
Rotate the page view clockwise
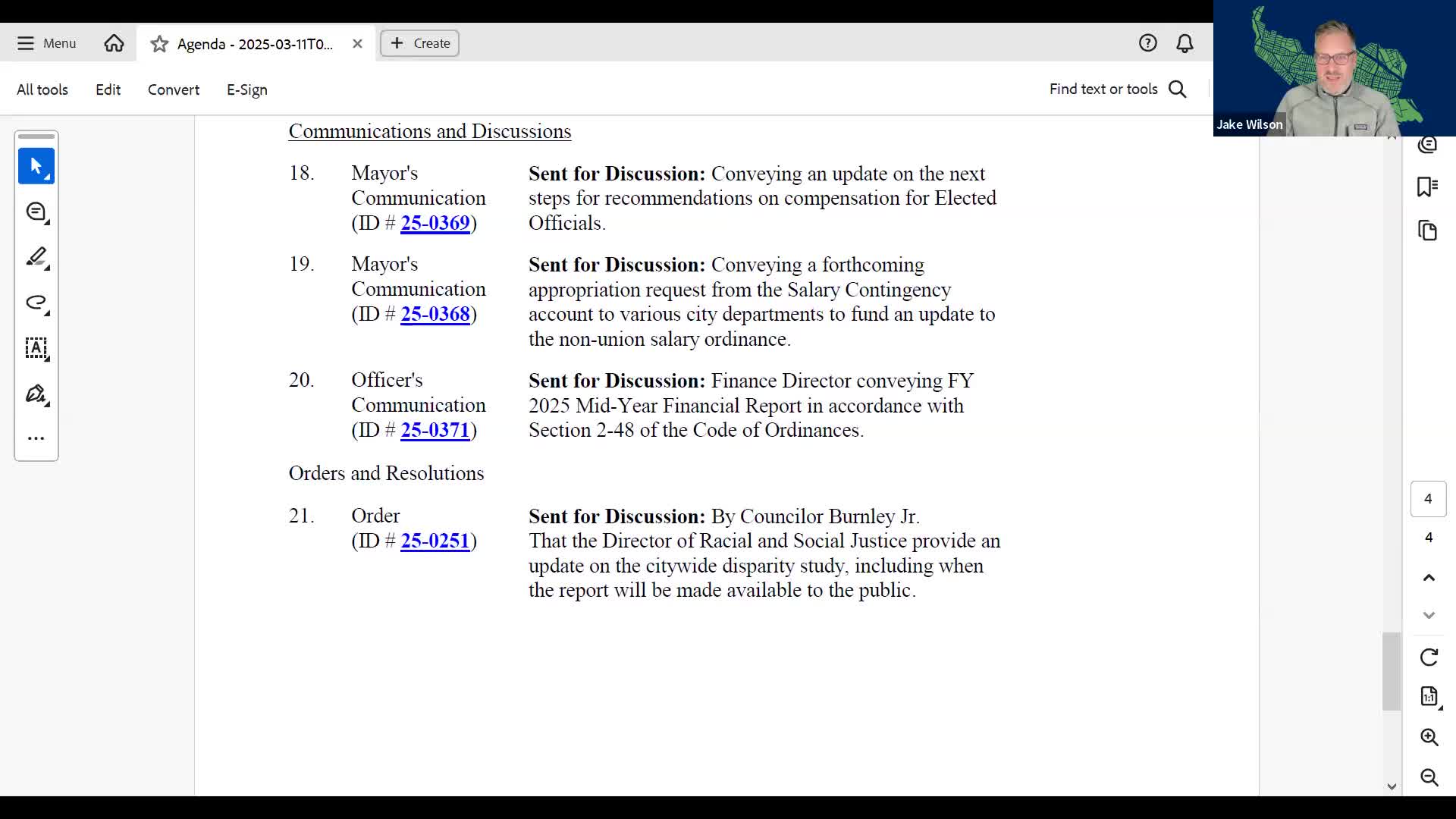point(1429,657)
